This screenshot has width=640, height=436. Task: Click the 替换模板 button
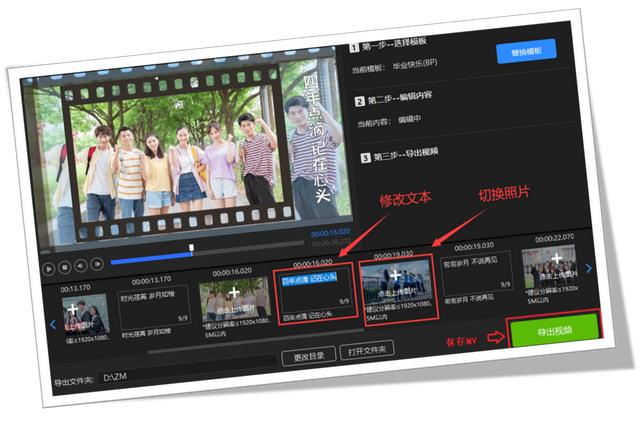[525, 52]
